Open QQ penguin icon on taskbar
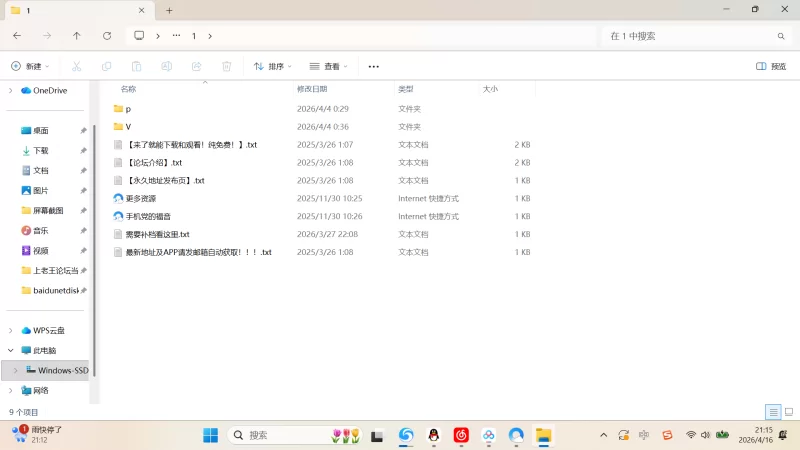Viewport: 800px width, 450px height. (434, 435)
